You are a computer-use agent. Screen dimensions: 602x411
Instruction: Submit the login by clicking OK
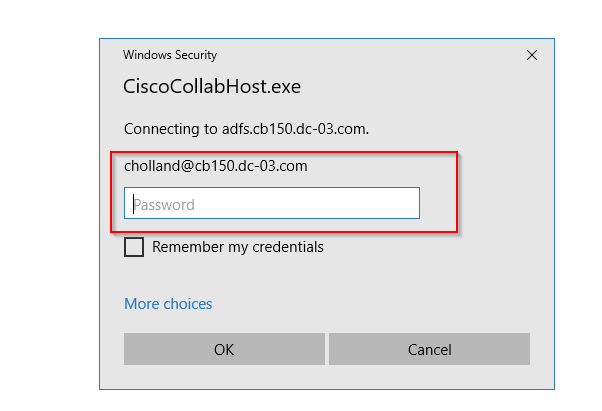(224, 349)
